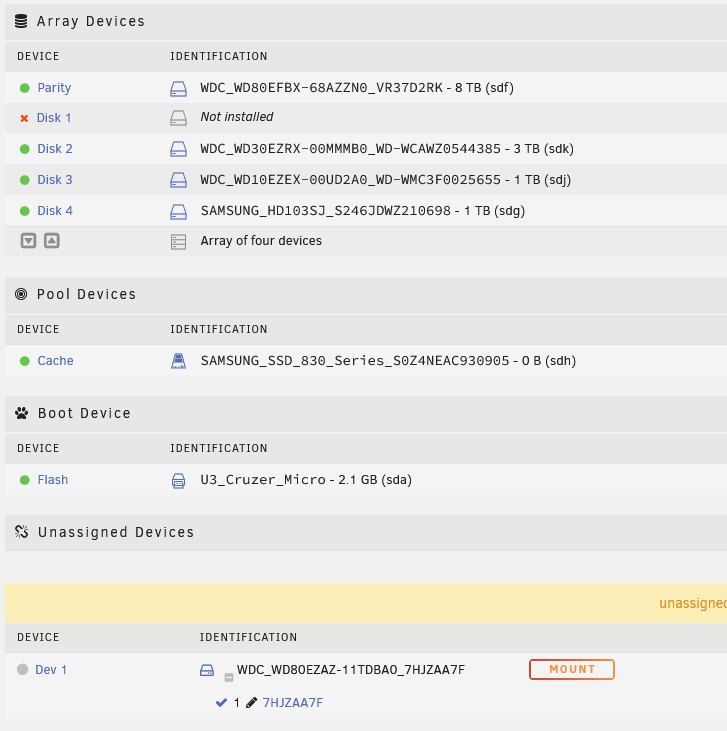727x731 pixels.
Task: Open the Disk 2 device link
Action: coord(55,149)
